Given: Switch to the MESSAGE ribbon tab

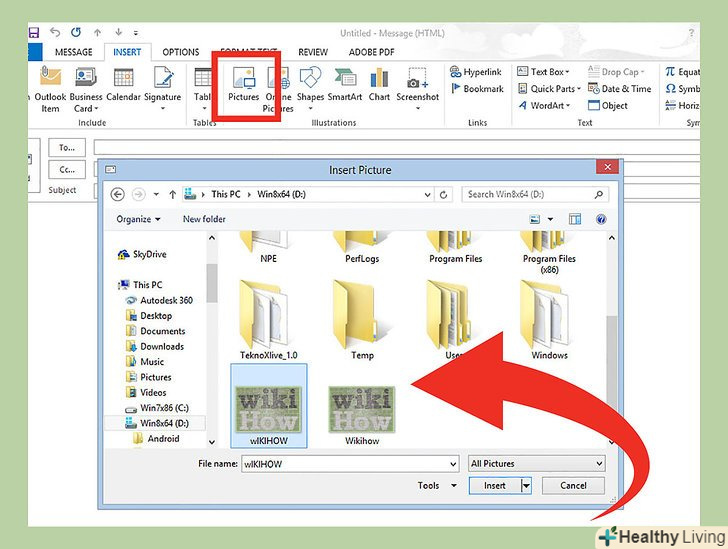Looking at the screenshot, I should [x=74, y=52].
